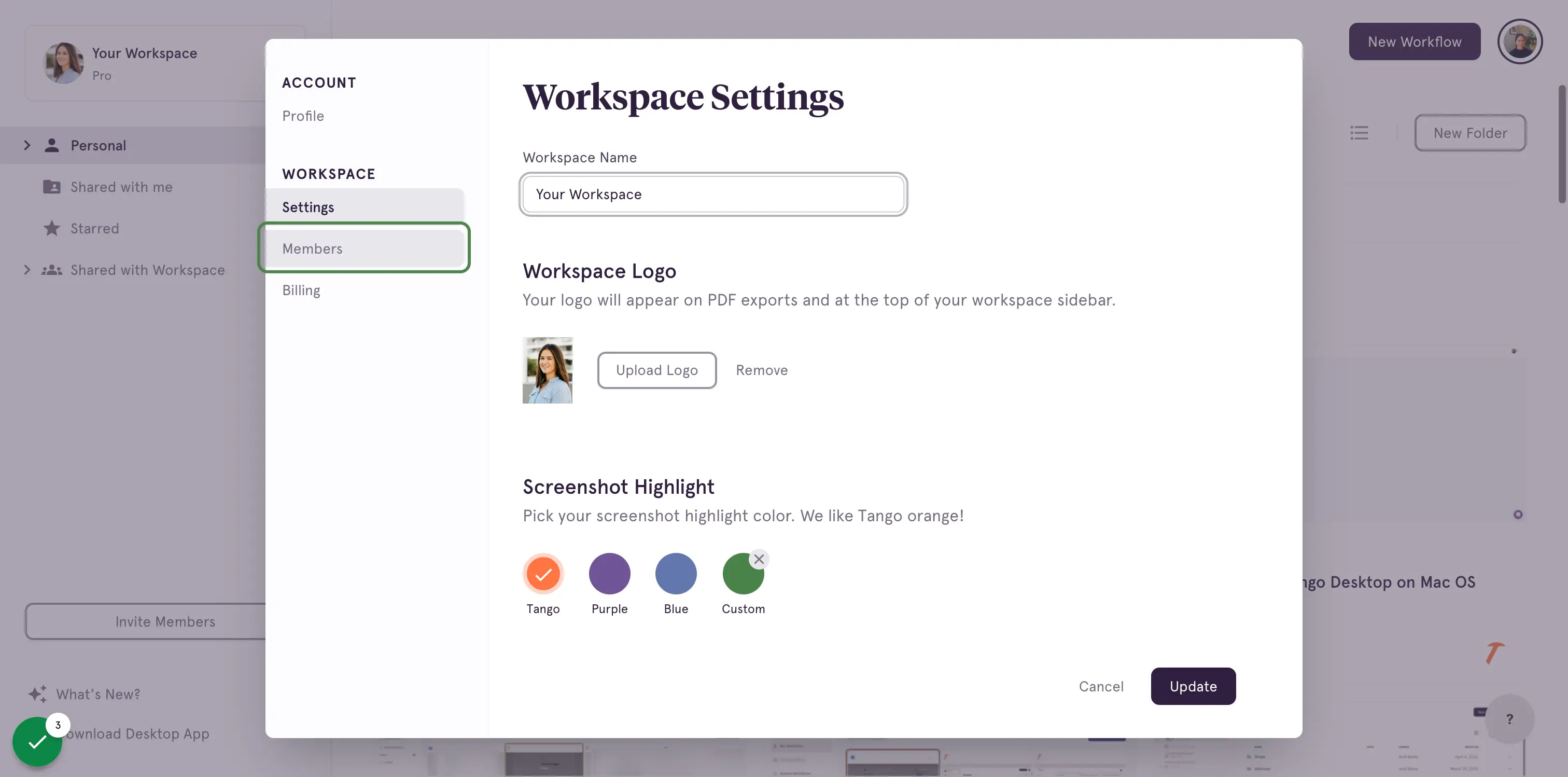Click the Workspace Name input field

(713, 194)
